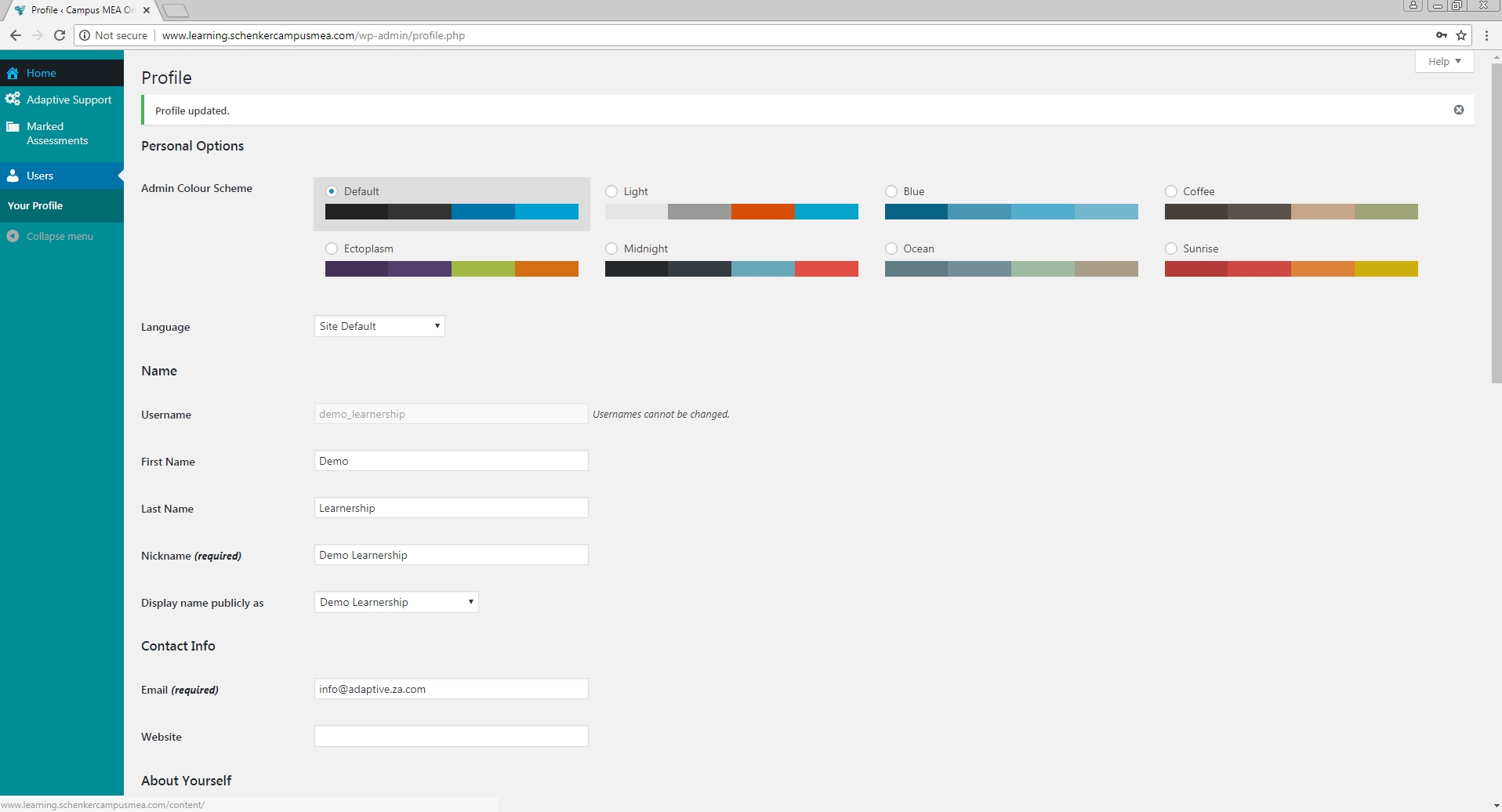
Task: Open the Display name publicly as dropdown
Action: click(x=396, y=602)
